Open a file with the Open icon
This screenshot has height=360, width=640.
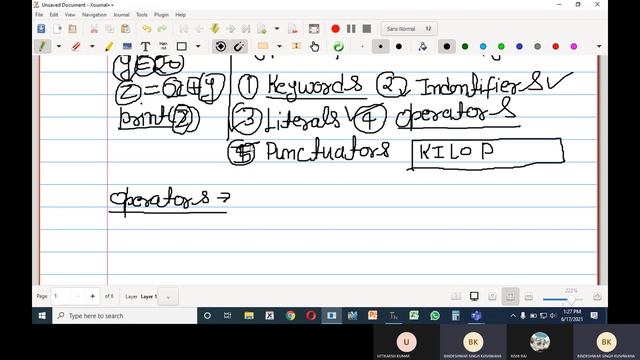73,29
